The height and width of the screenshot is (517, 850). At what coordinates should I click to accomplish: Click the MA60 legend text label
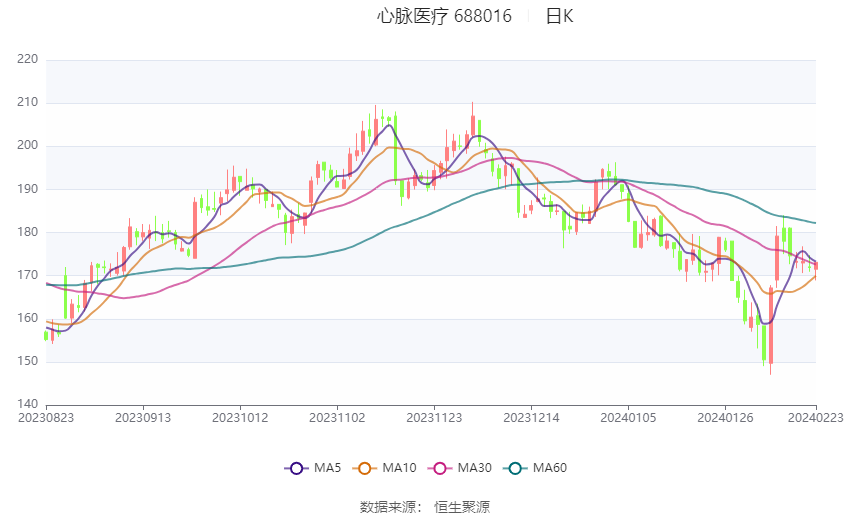click(x=550, y=468)
